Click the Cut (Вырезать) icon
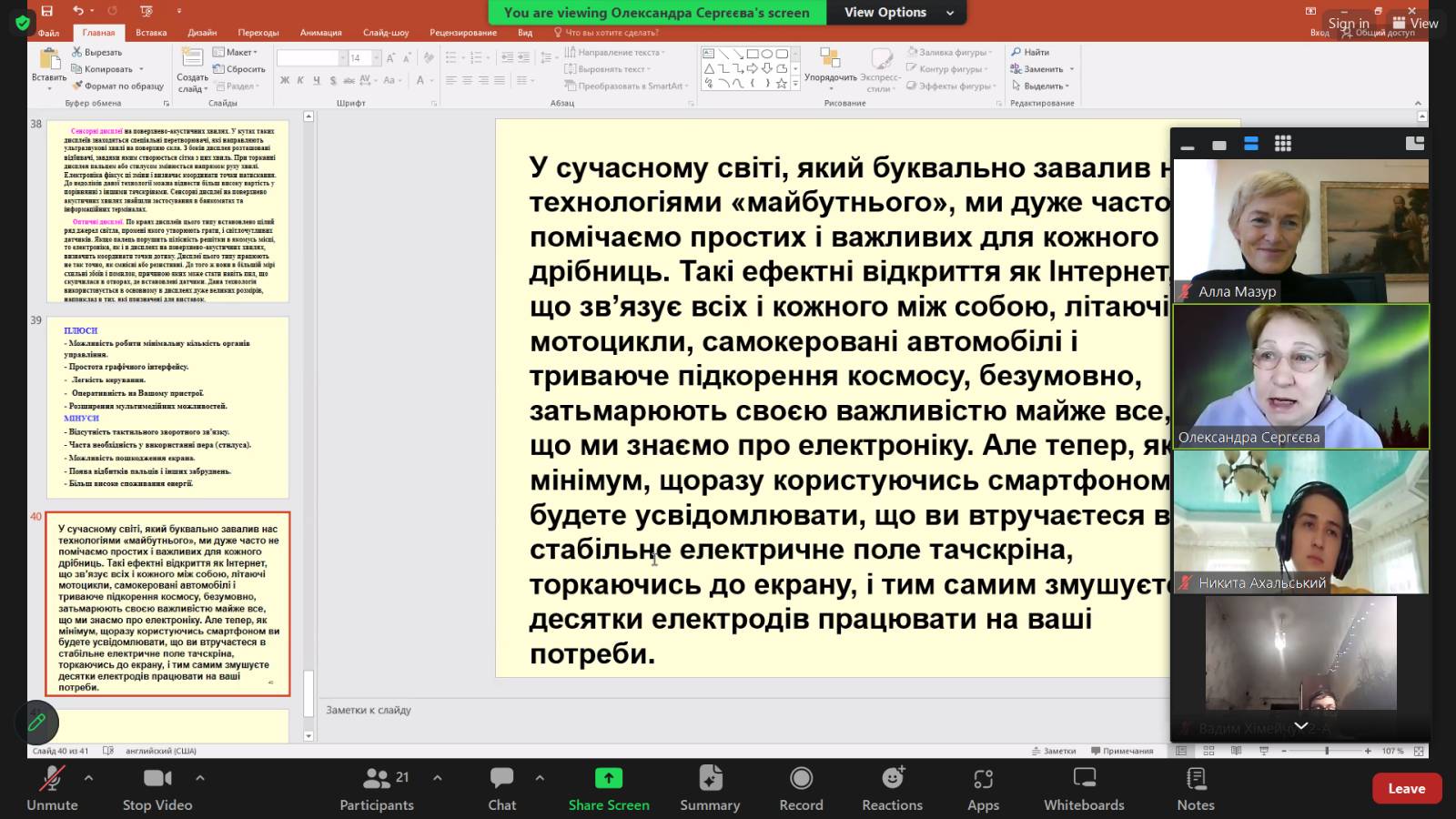The height and width of the screenshot is (819, 1456). point(77,52)
